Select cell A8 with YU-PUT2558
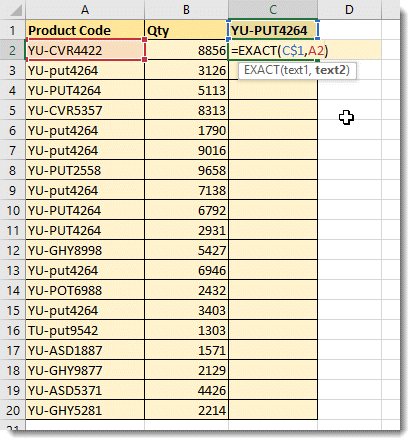Viewport: 415px width, 445px height. pyautogui.click(x=85, y=170)
